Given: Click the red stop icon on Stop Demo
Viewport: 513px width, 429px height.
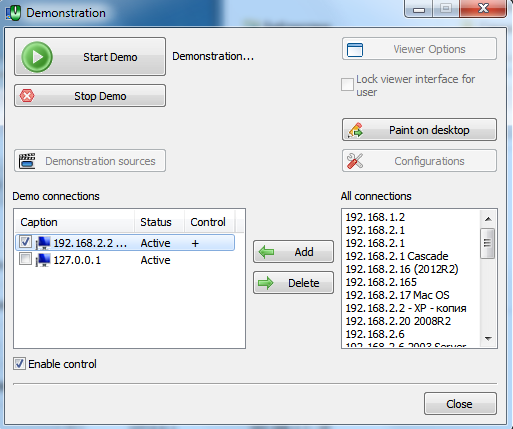Looking at the screenshot, I should (27, 96).
